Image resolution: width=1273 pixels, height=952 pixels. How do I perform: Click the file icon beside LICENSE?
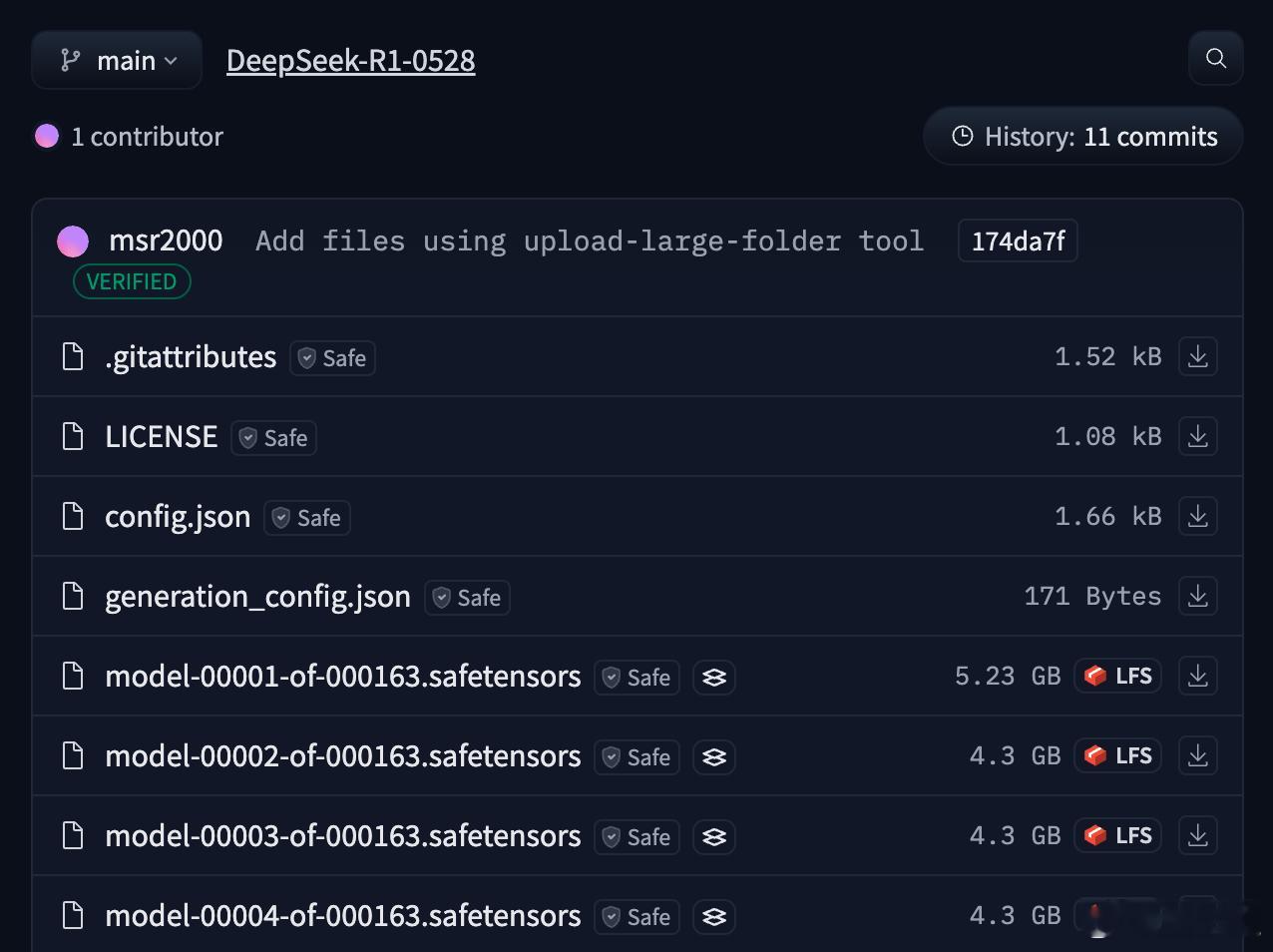click(x=73, y=436)
